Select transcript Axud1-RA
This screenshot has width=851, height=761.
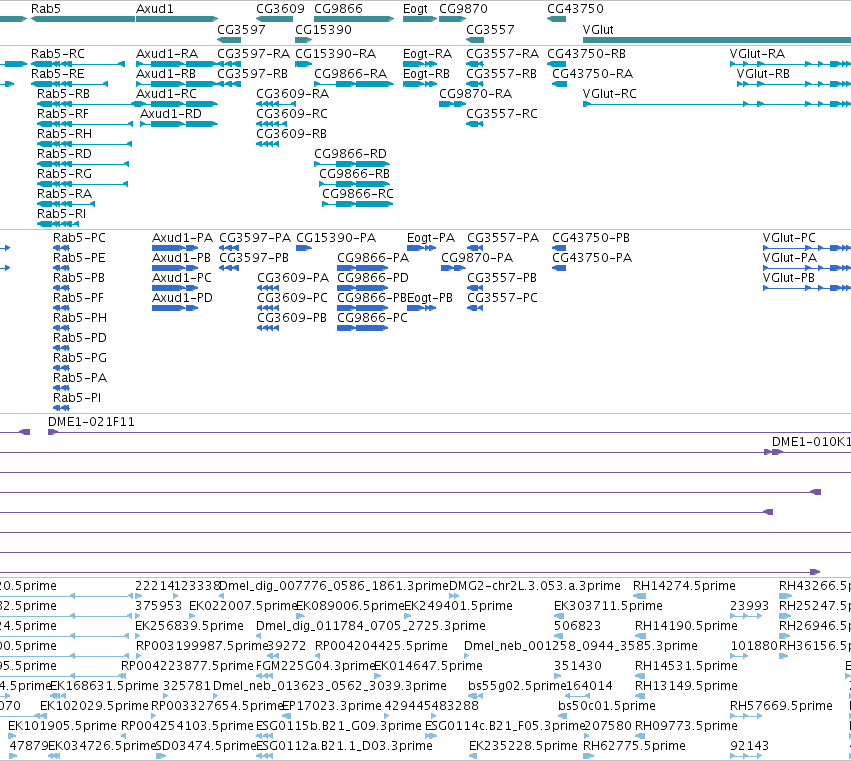167,54
